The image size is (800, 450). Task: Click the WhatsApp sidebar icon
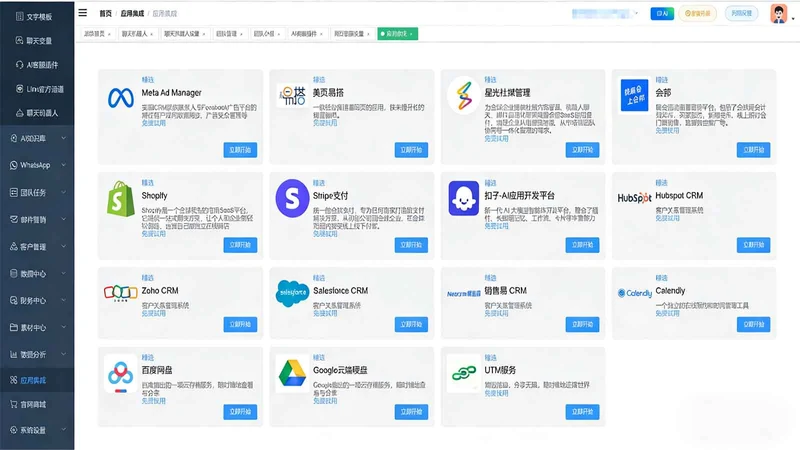click(x=13, y=165)
